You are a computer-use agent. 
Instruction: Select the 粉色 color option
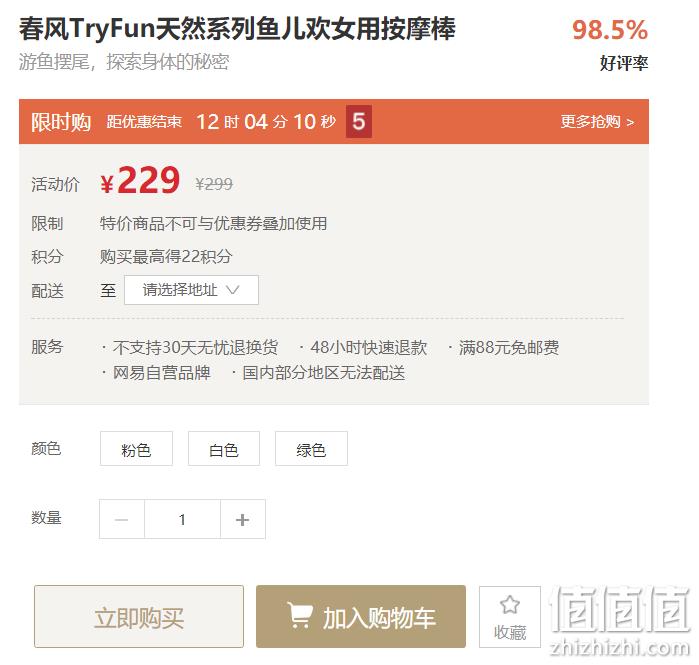136,449
